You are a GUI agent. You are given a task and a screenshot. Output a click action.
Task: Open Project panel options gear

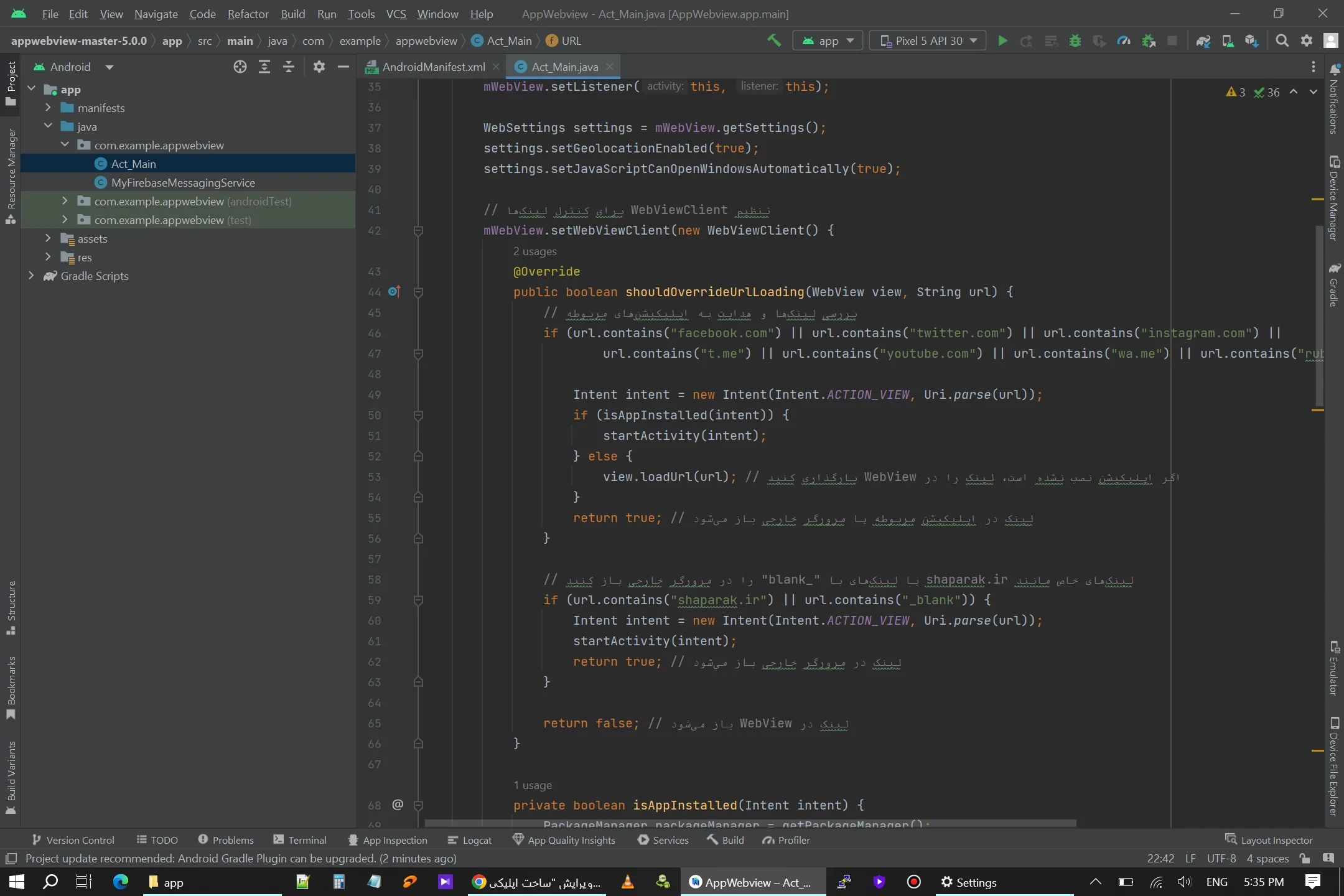tap(319, 67)
